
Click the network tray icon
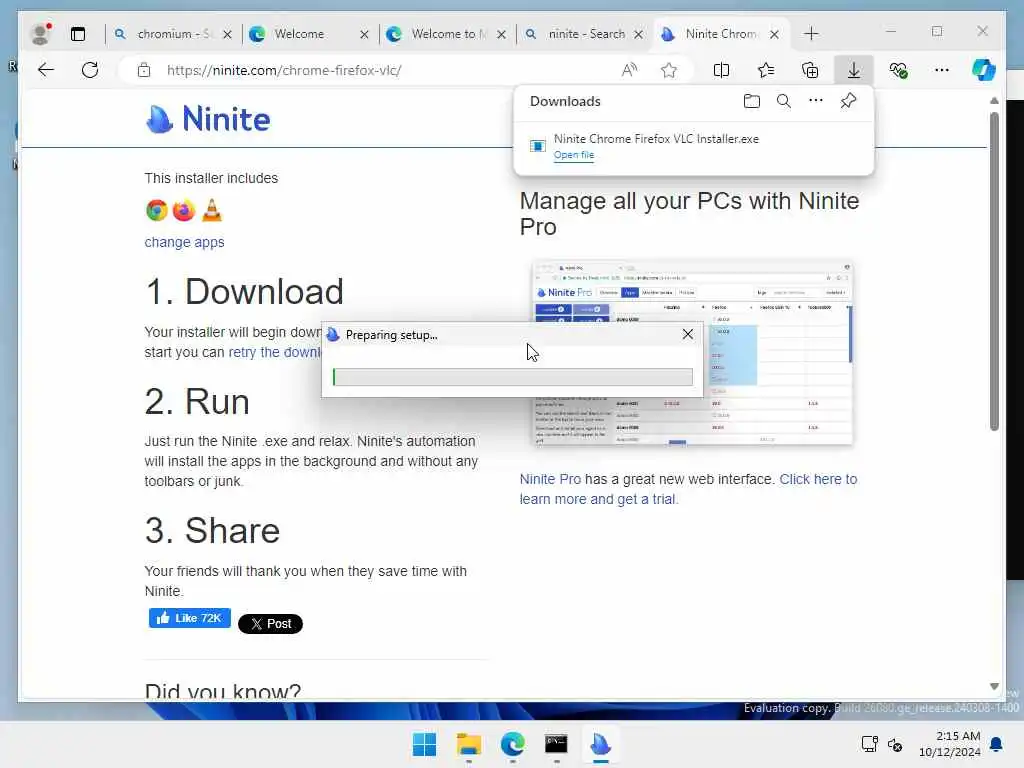(x=869, y=744)
